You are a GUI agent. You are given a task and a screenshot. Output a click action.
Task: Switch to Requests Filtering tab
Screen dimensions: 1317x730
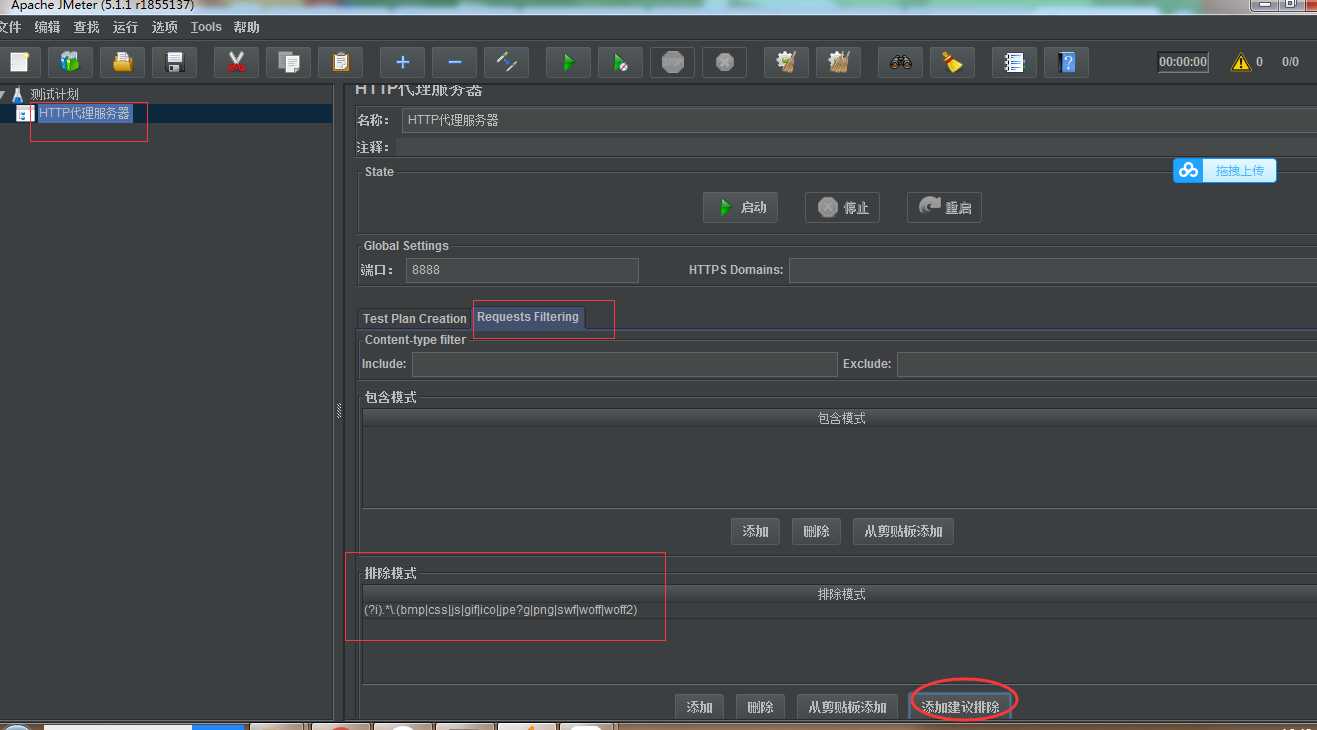528,317
